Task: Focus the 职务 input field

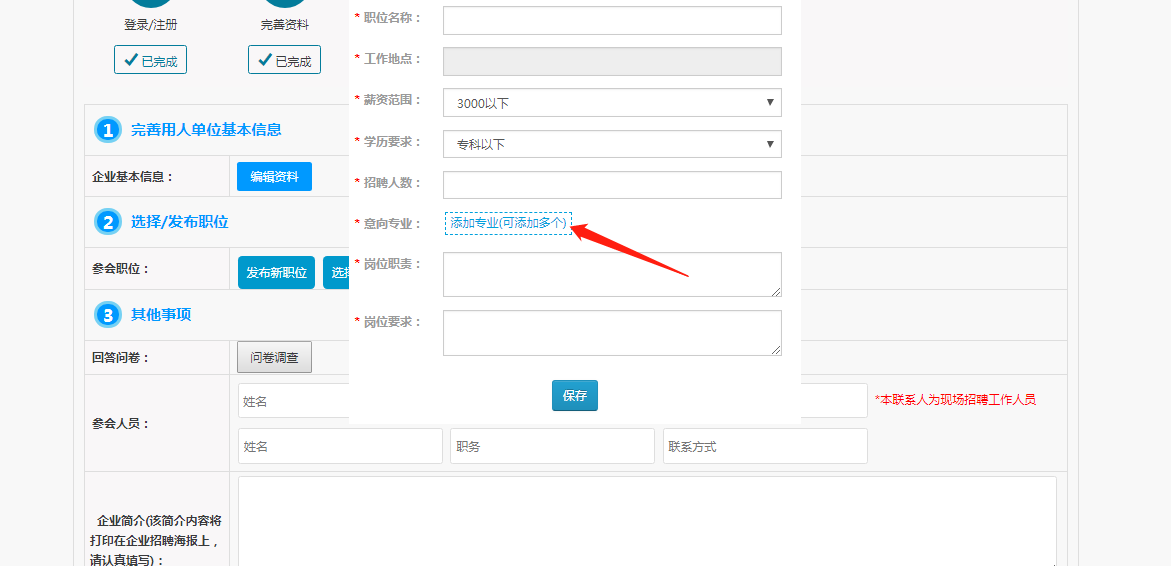Action: tap(552, 447)
